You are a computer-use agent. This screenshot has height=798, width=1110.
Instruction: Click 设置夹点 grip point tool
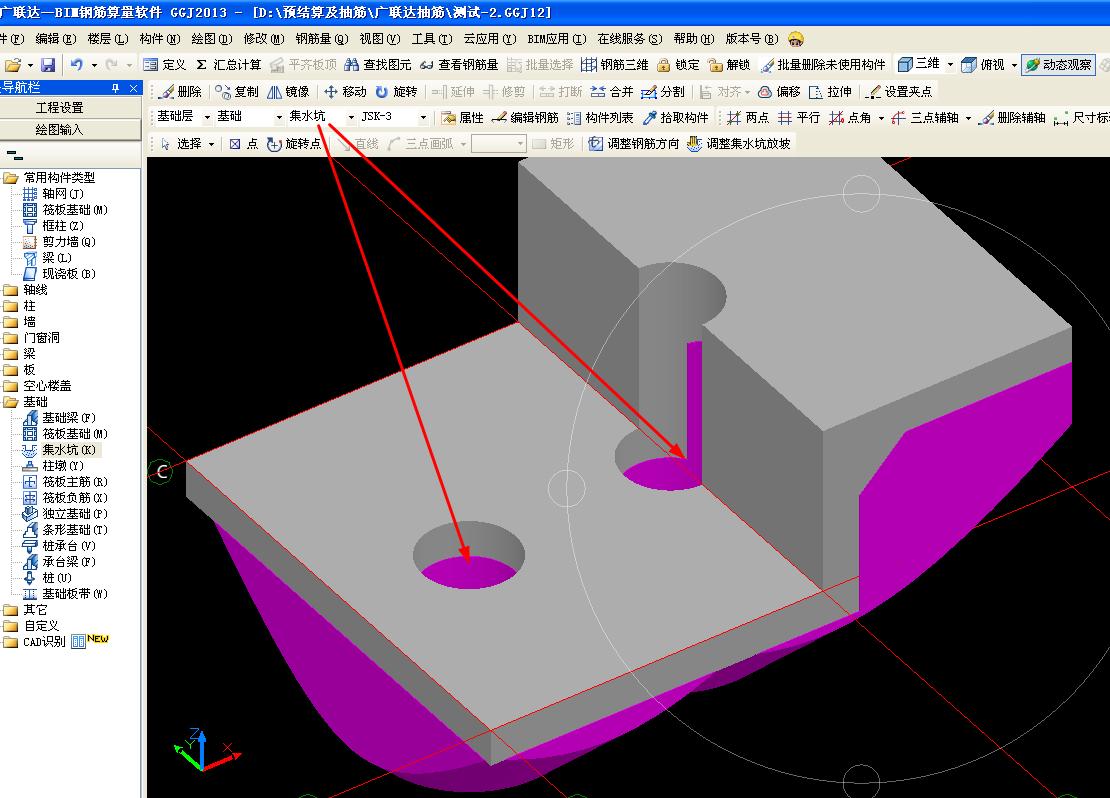[x=899, y=92]
